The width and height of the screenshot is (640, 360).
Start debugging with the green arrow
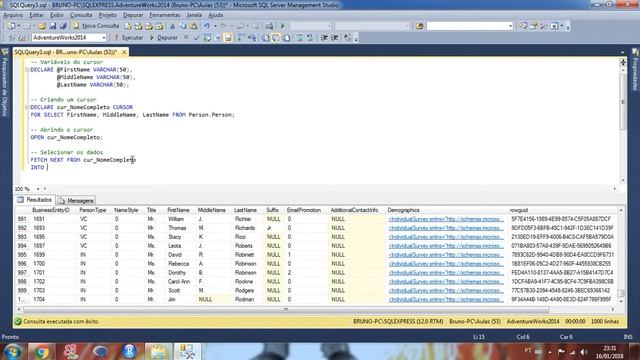[282, 26]
